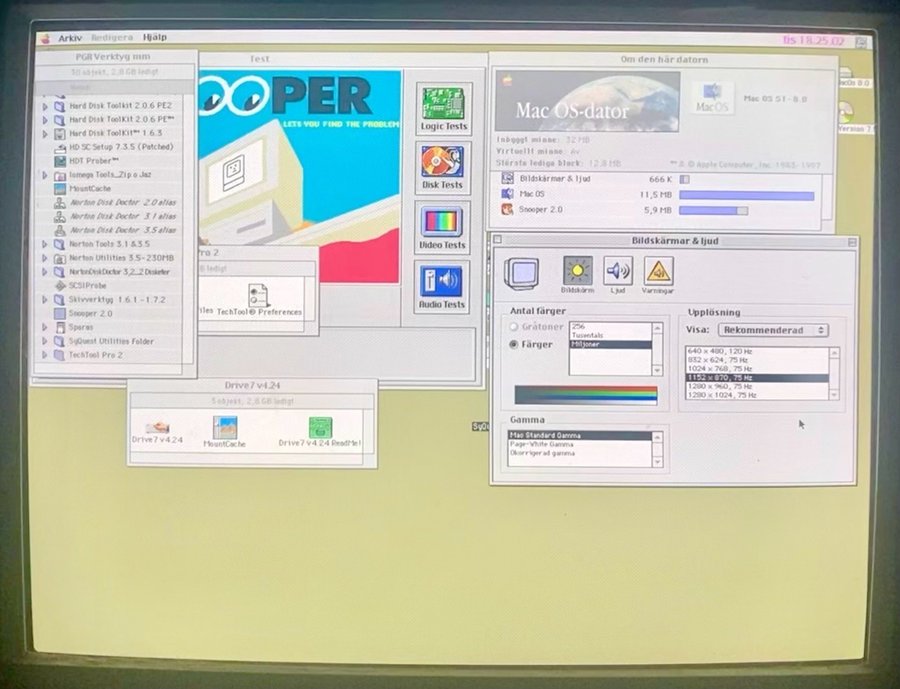Open Snooper's Logic Tests

click(x=444, y=109)
